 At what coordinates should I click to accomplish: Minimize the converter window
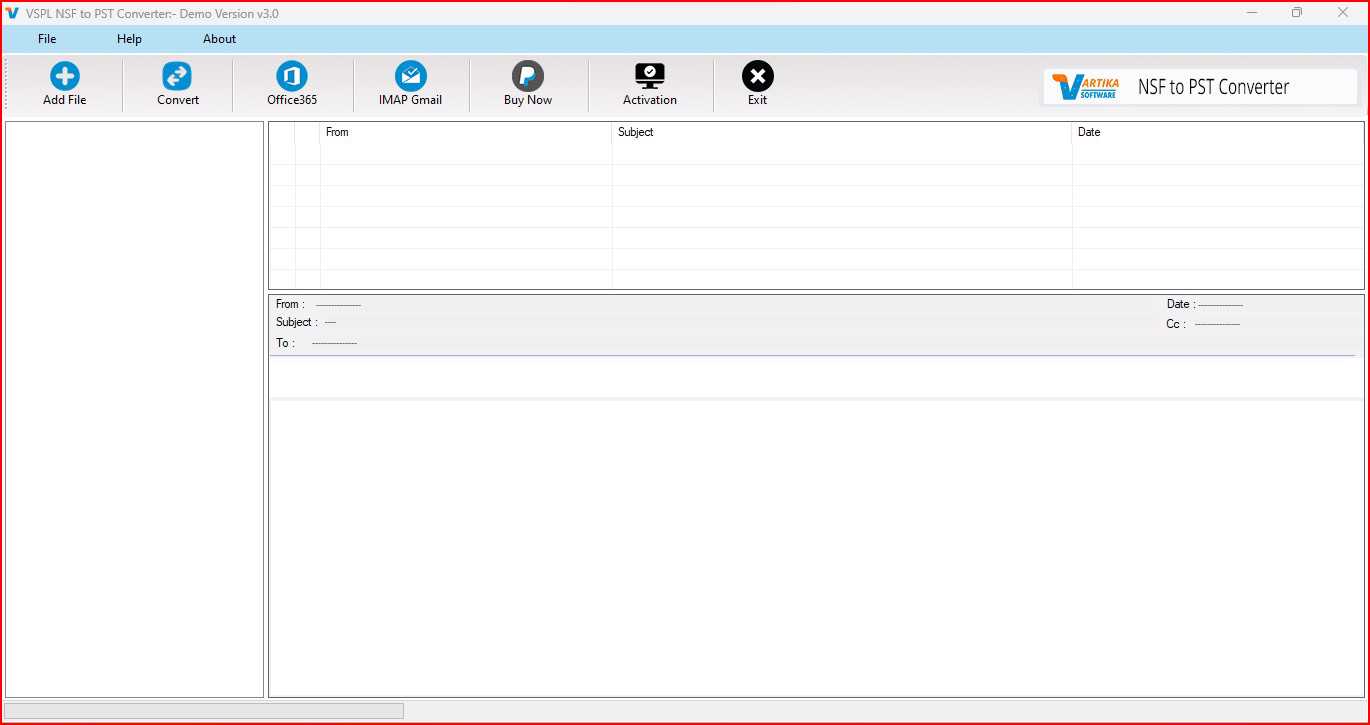pos(1252,13)
